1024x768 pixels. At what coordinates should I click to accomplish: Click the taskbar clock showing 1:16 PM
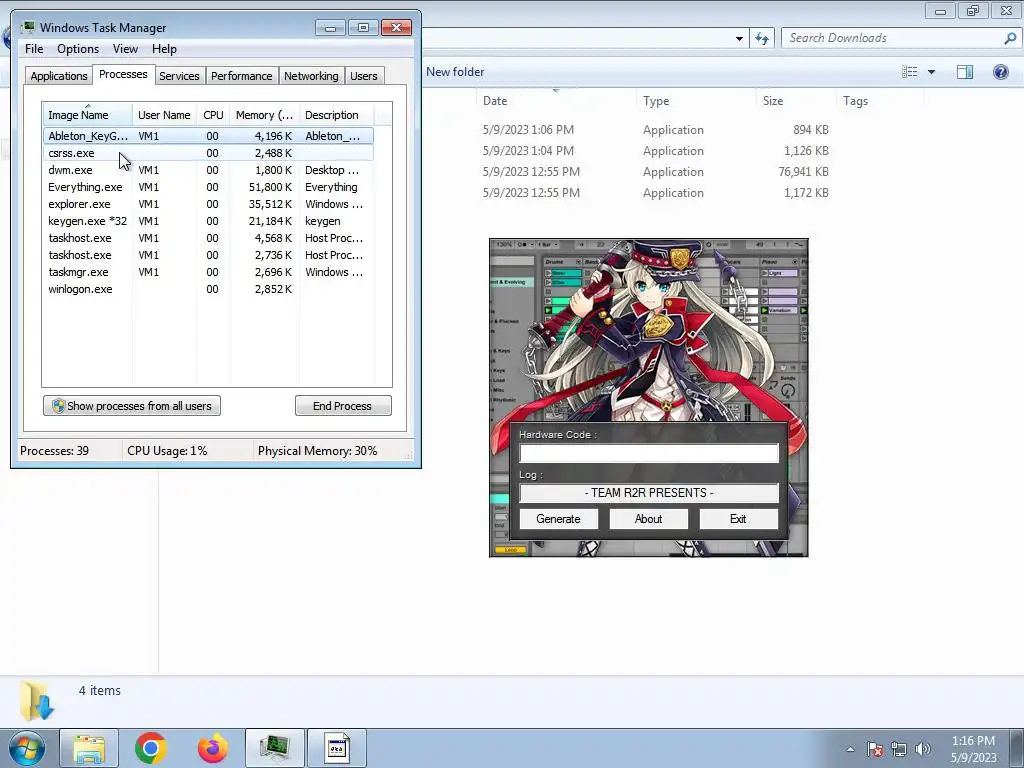click(973, 749)
